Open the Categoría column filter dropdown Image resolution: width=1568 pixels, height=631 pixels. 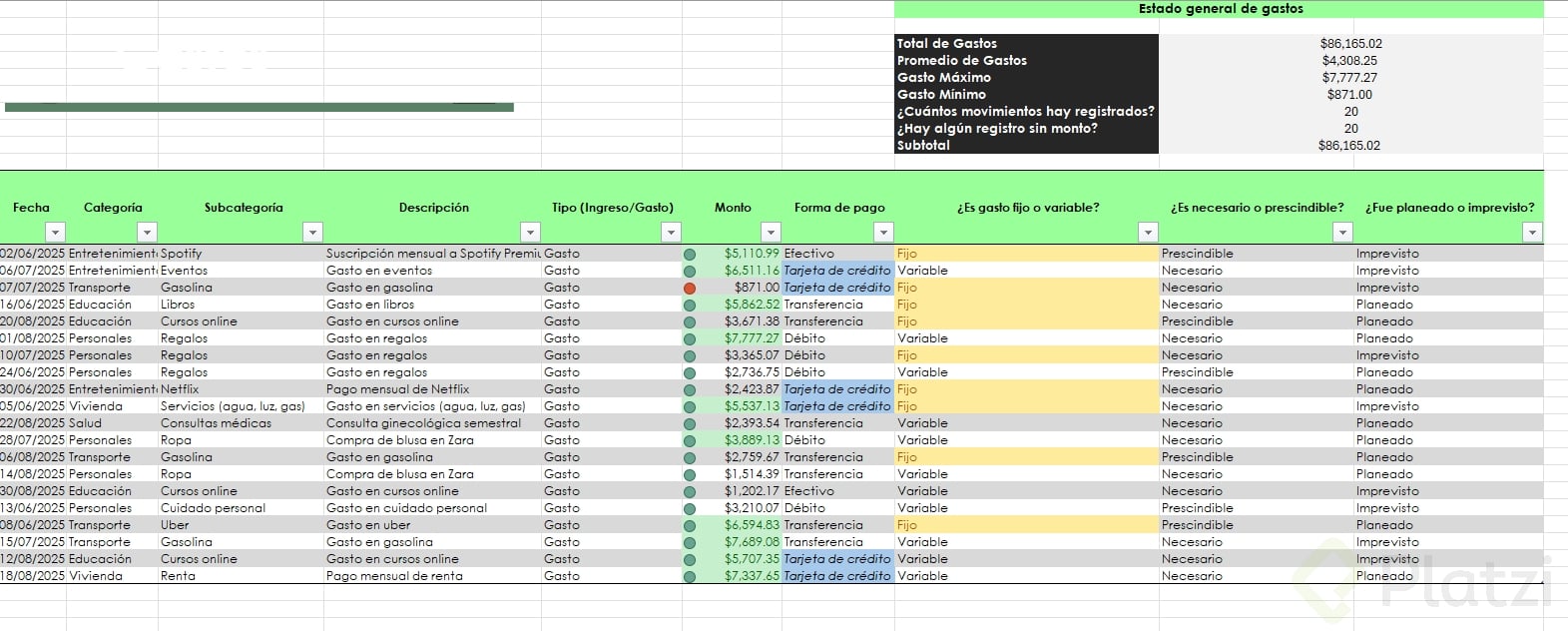pyautogui.click(x=147, y=233)
